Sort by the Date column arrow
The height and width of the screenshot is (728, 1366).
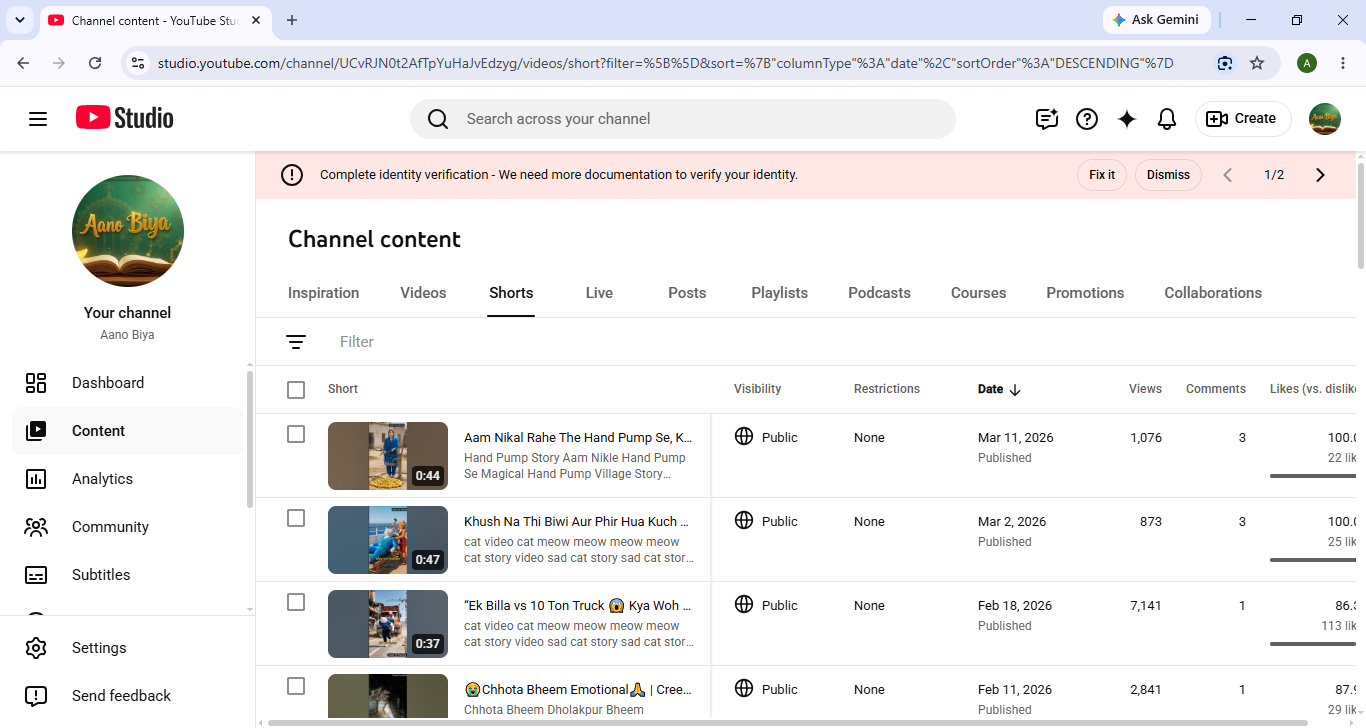[x=1015, y=390]
